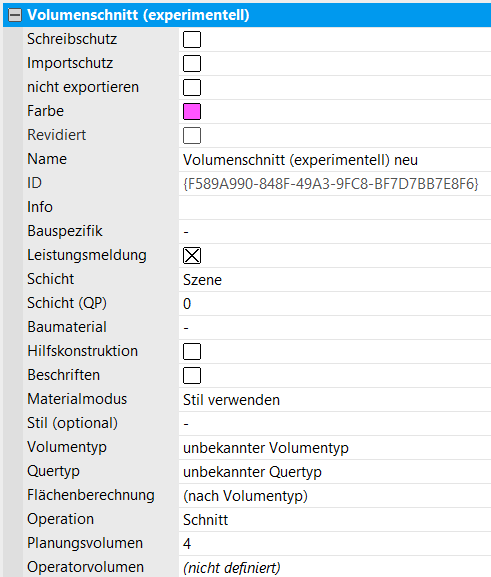Screen dimensions: 491x577
Task: Open the Bauspezifik value cell
Action: pos(335,231)
